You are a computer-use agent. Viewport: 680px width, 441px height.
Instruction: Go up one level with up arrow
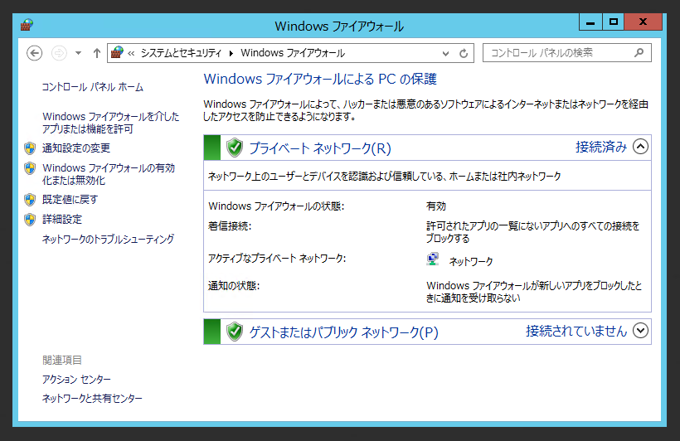coord(97,53)
